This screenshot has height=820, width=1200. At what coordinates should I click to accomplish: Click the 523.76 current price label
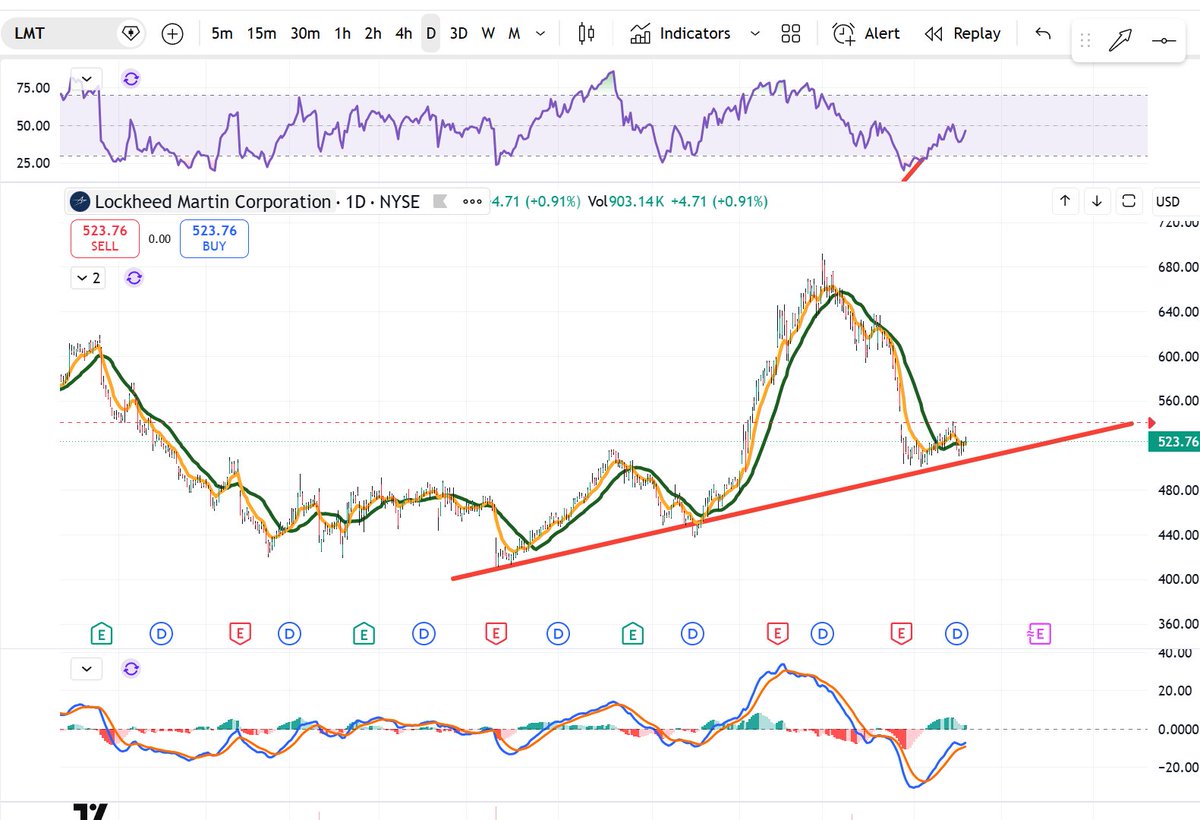click(x=1174, y=441)
